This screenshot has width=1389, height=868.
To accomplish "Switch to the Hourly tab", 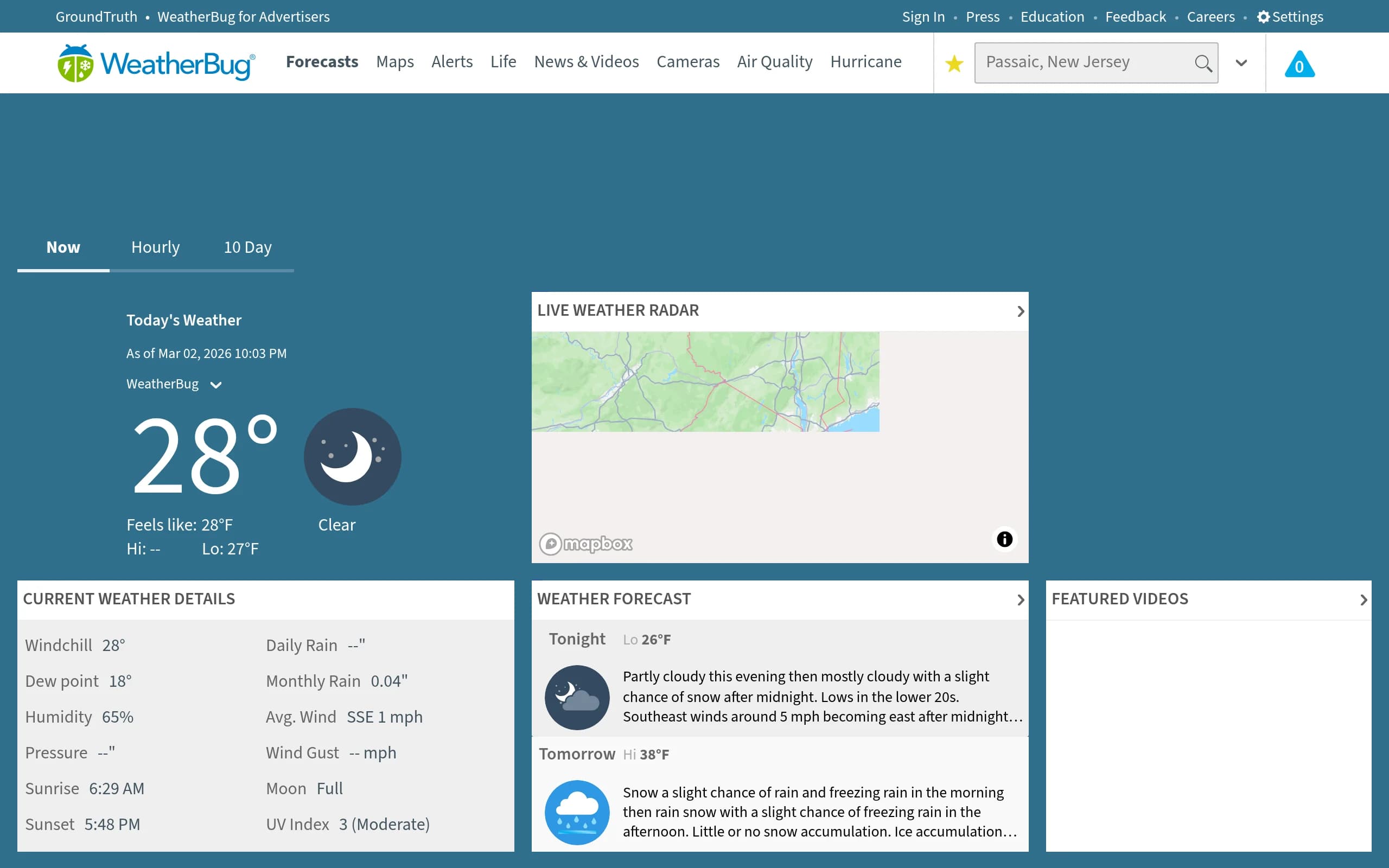I will click(x=156, y=247).
